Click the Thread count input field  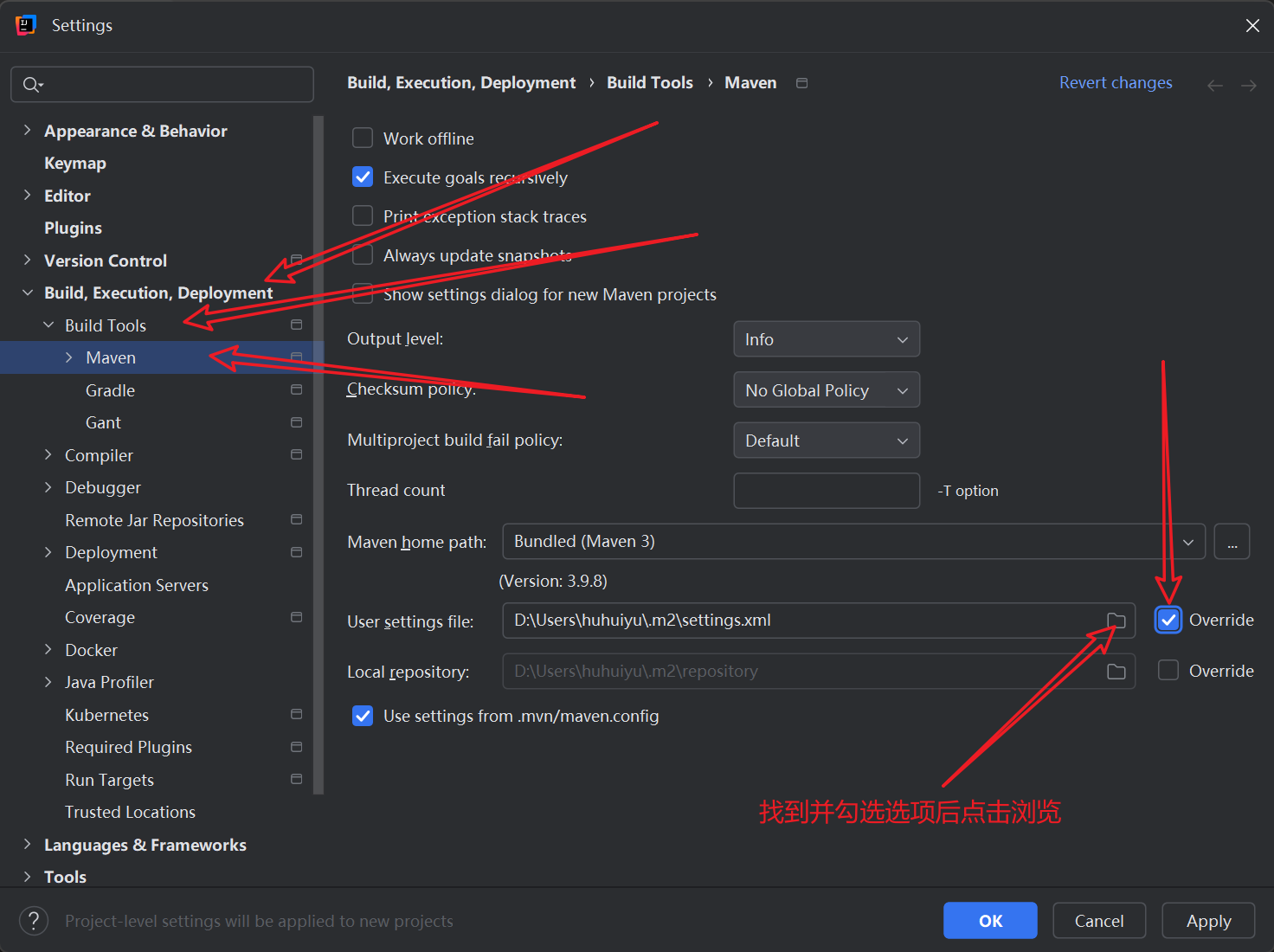click(826, 491)
